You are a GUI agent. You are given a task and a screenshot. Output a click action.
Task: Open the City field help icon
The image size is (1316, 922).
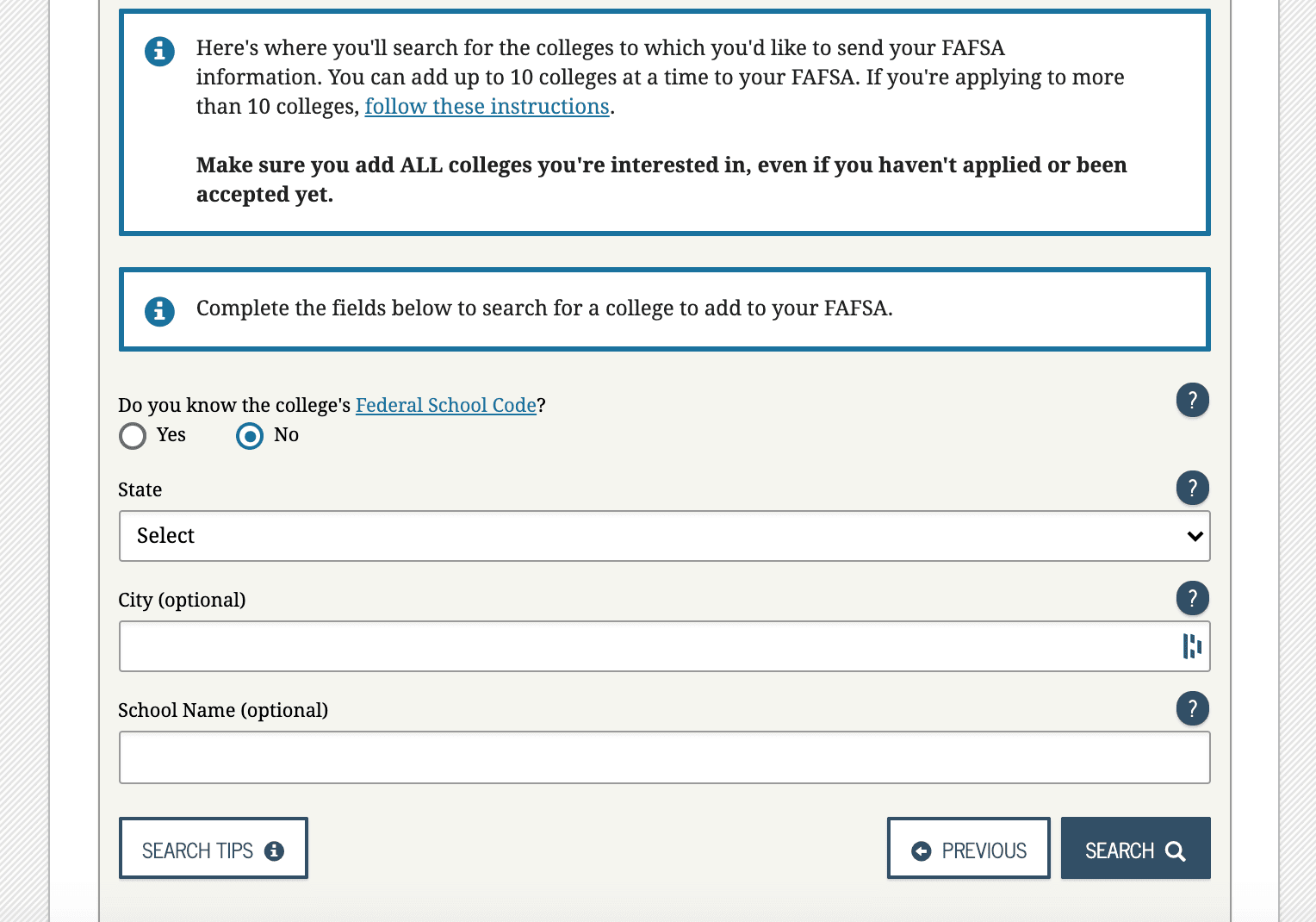pyautogui.click(x=1193, y=598)
